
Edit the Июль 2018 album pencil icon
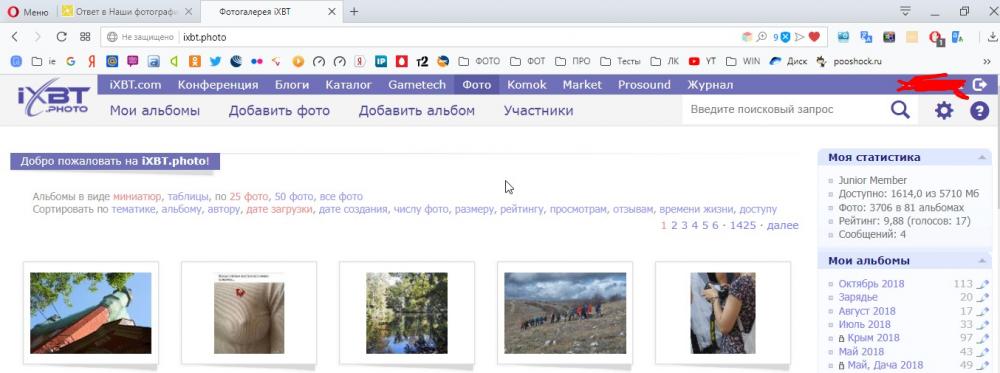[983, 325]
